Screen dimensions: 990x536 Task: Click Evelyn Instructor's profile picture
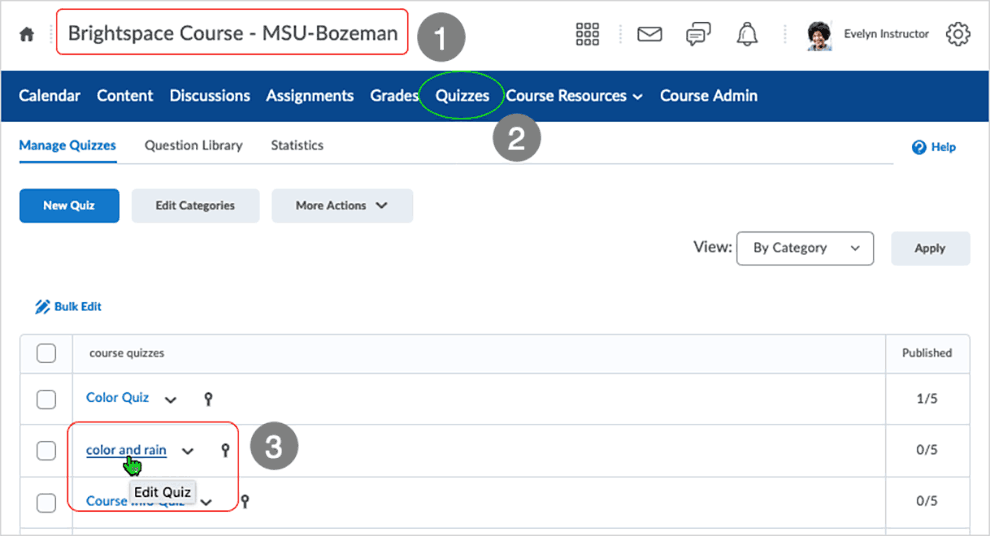click(x=820, y=35)
